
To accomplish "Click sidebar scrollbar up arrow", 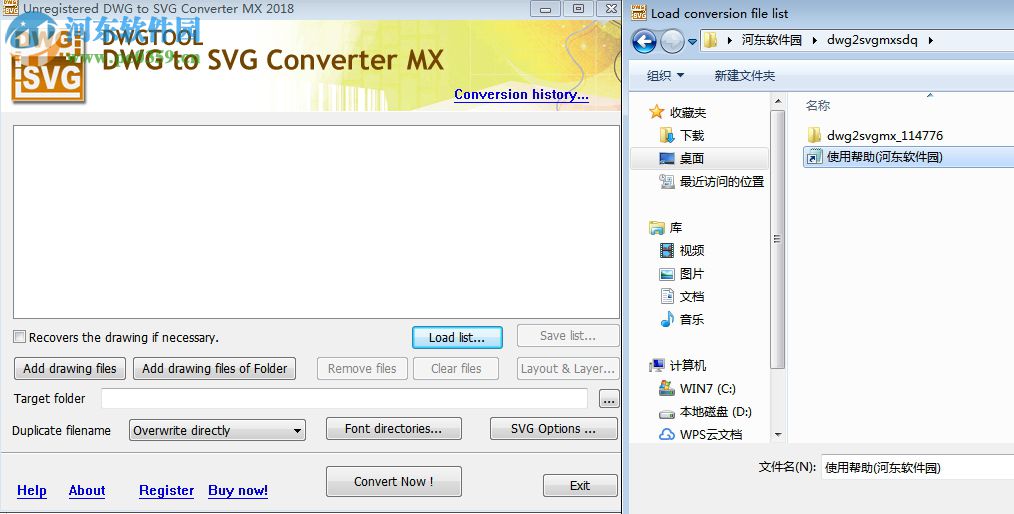I will click(778, 102).
